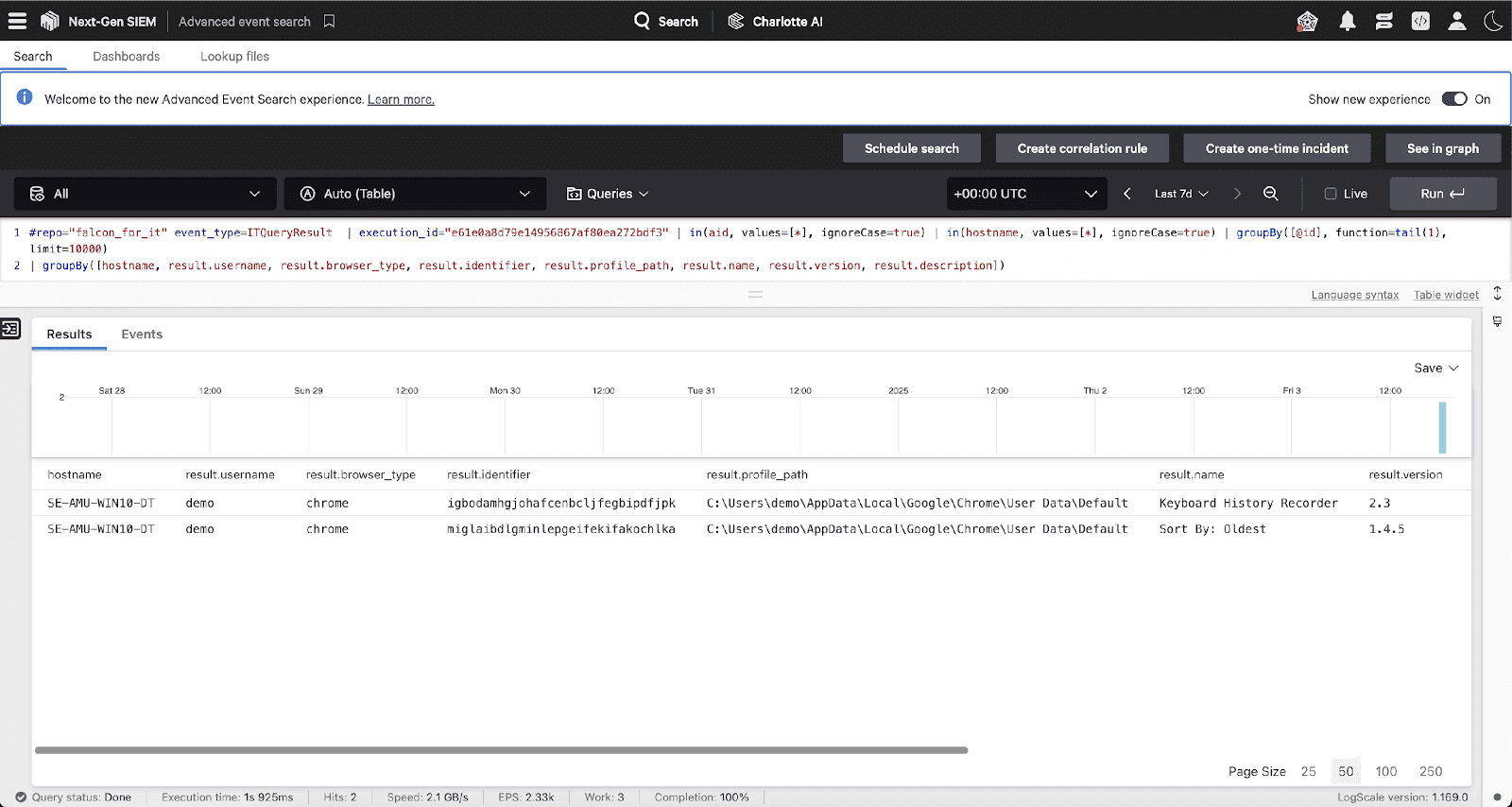Switch to the Events tab
Viewport: 1512px width, 807px height.
pyautogui.click(x=142, y=335)
